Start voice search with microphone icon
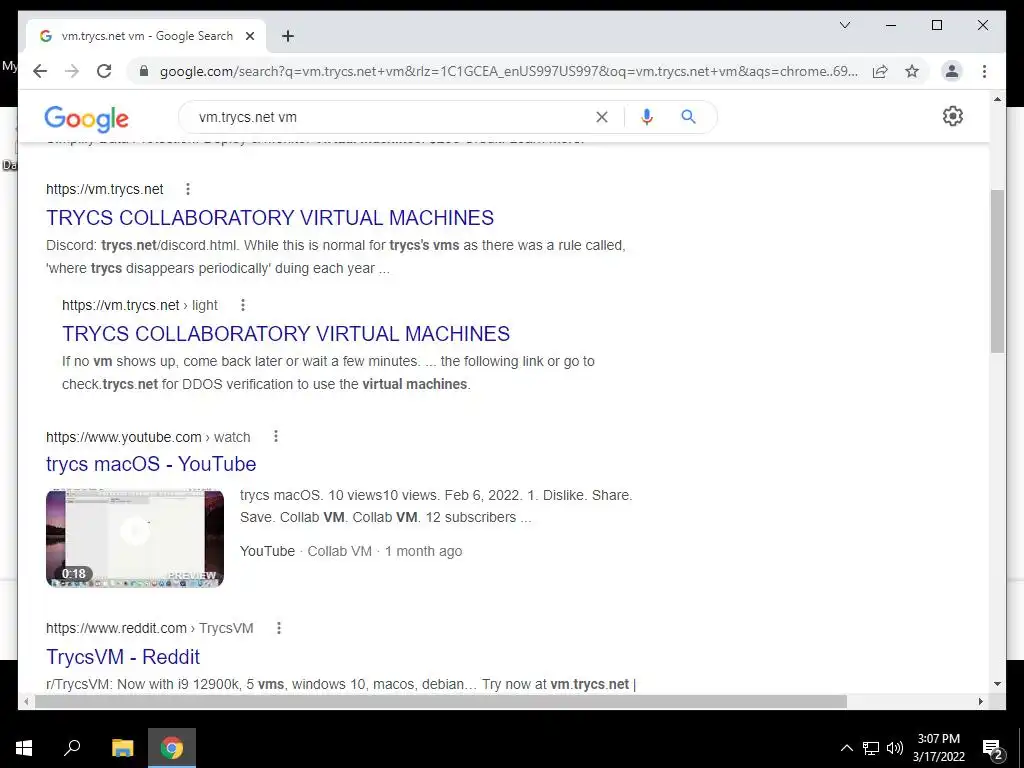 (x=647, y=117)
